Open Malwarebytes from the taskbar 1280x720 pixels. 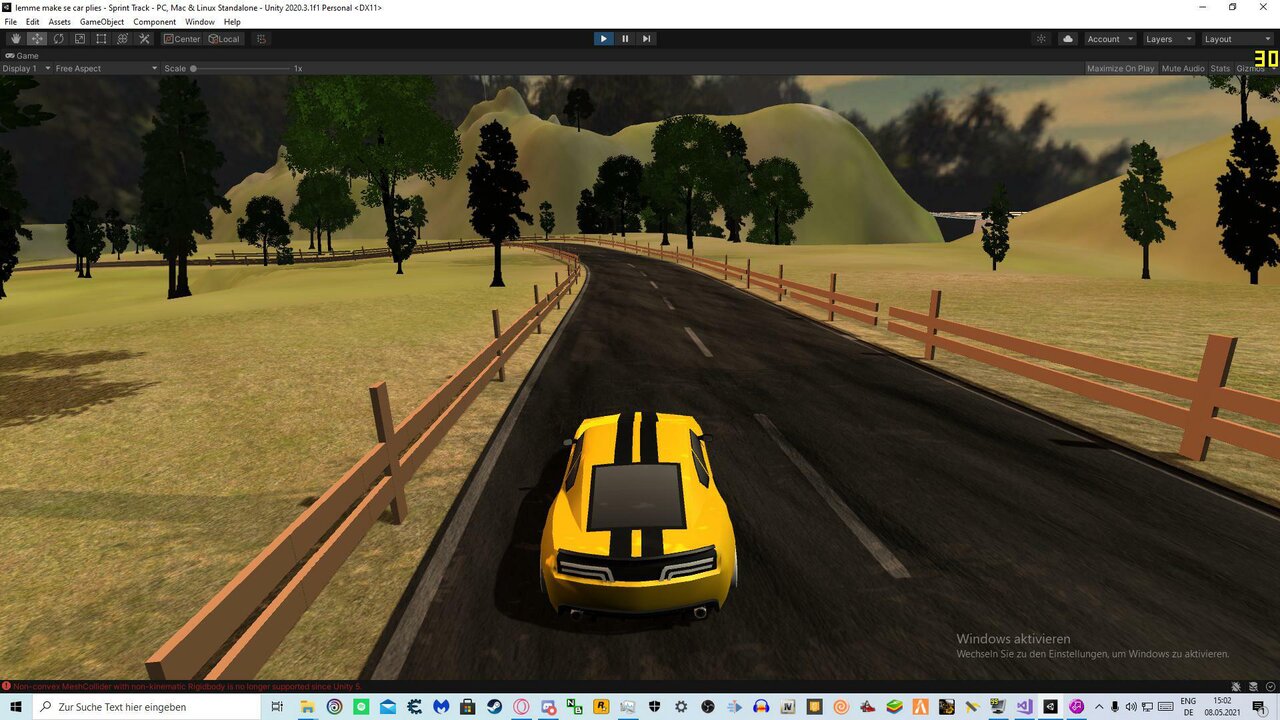coord(441,707)
